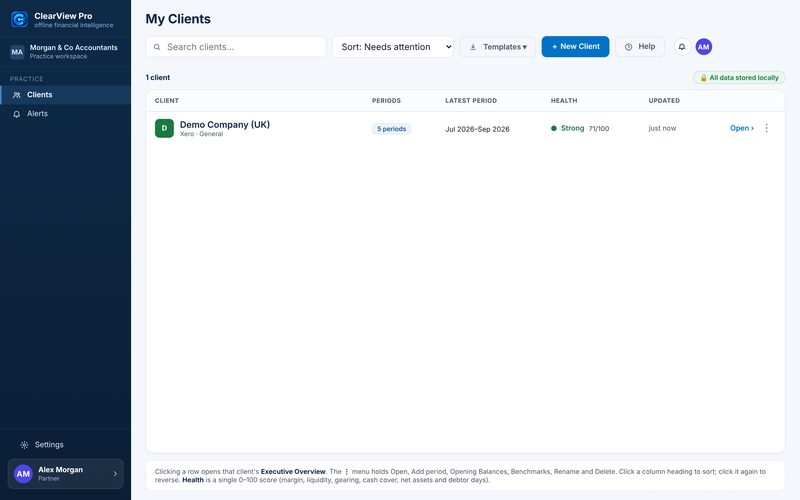The image size is (800, 500).
Task: Create a New Client
Action: (x=575, y=46)
